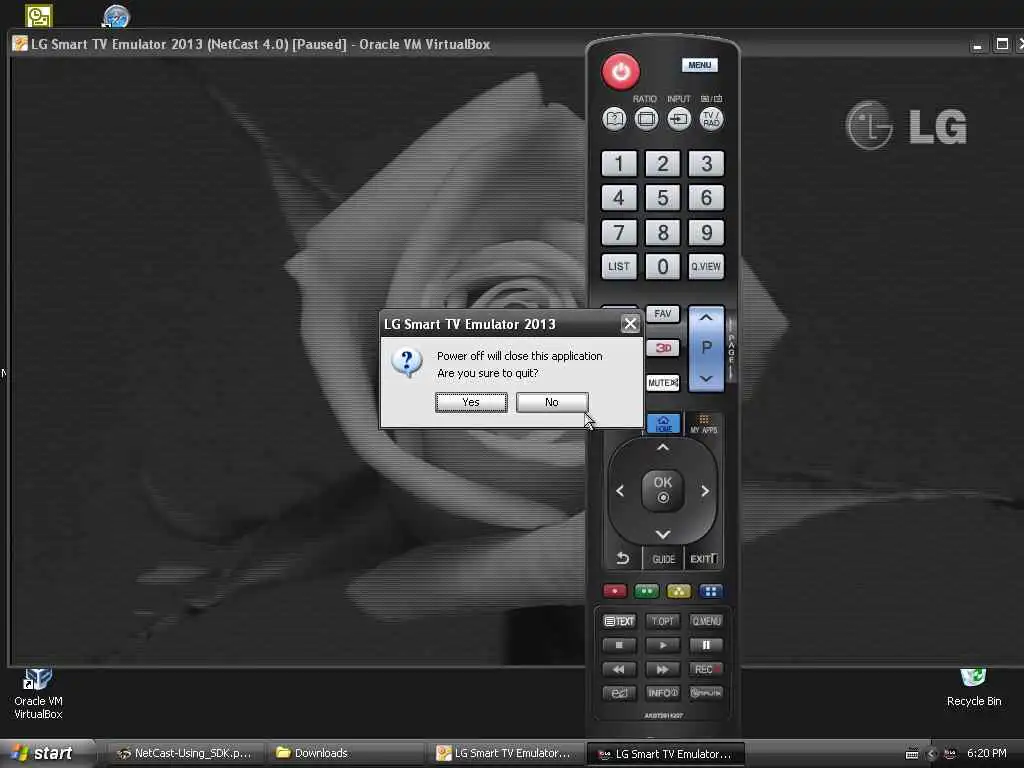Open the channel LIST button

pos(618,266)
